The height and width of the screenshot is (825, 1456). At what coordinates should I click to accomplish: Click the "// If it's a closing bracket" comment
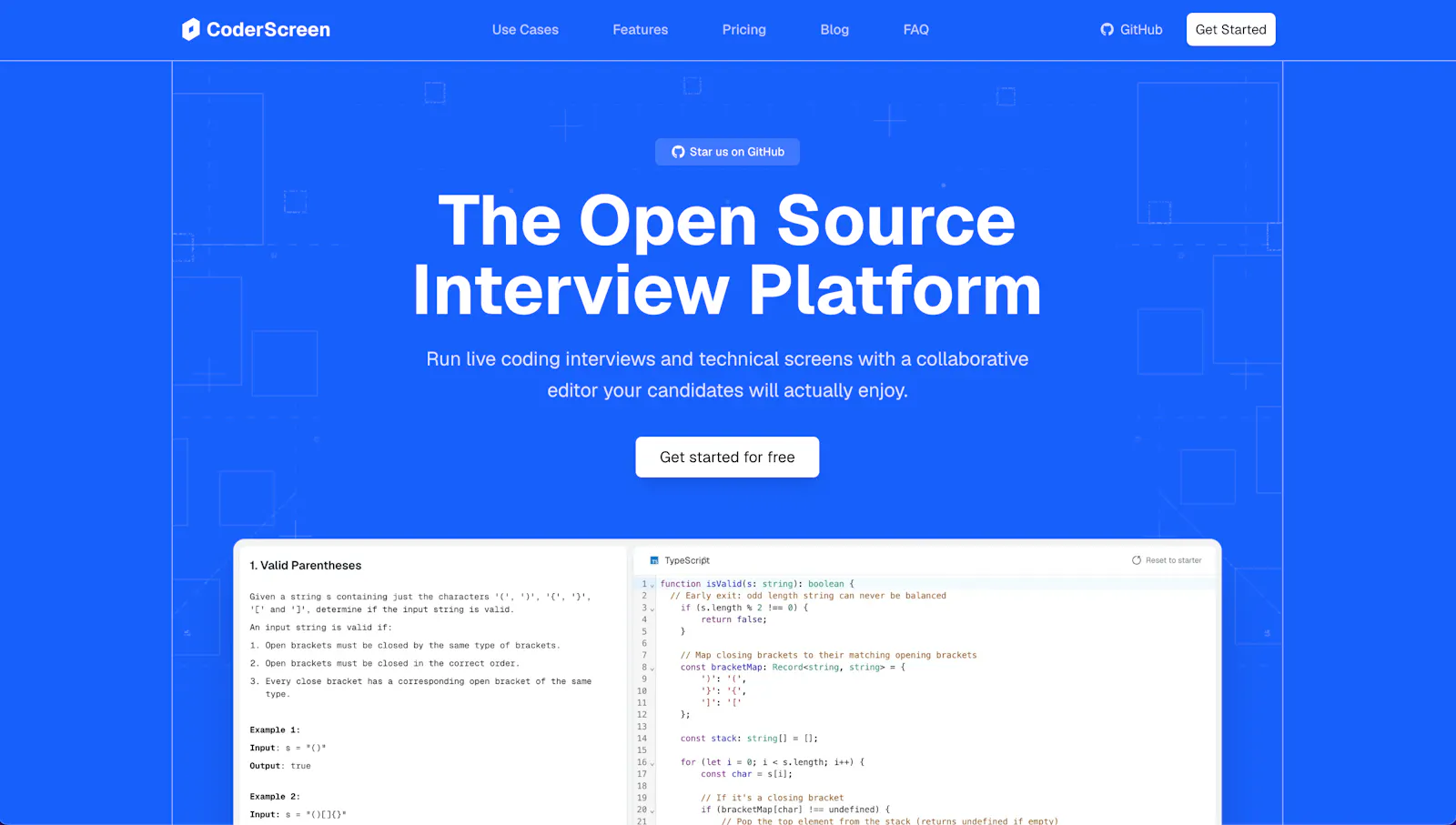tap(772, 798)
